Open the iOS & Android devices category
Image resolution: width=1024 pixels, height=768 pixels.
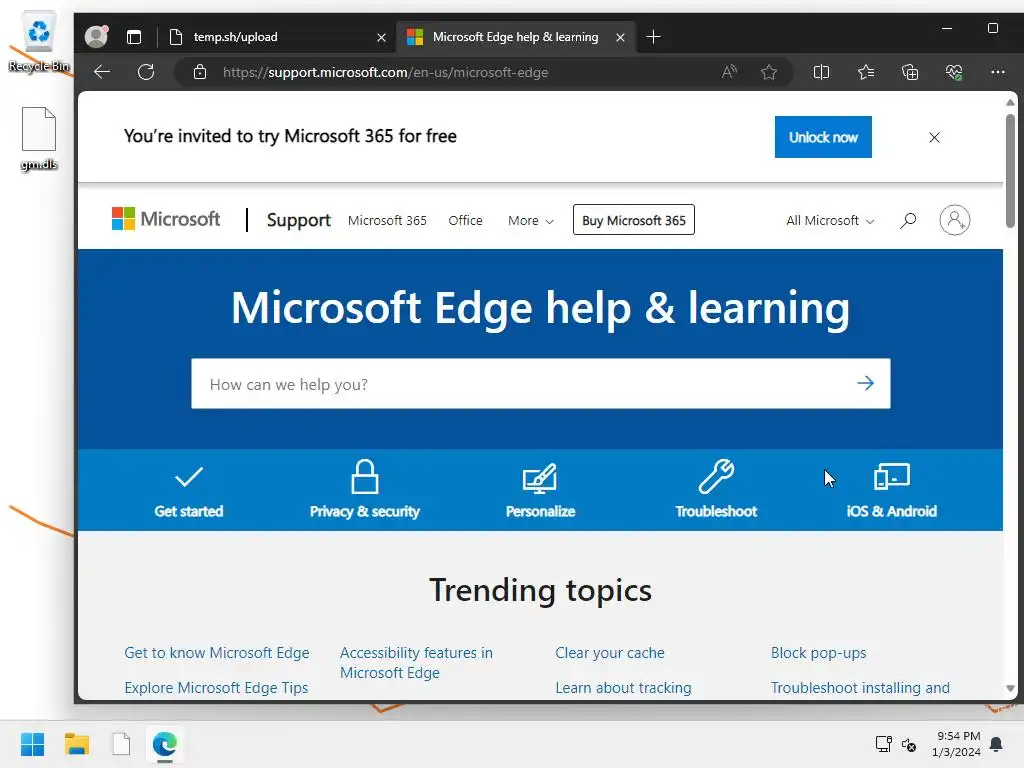[x=891, y=490]
